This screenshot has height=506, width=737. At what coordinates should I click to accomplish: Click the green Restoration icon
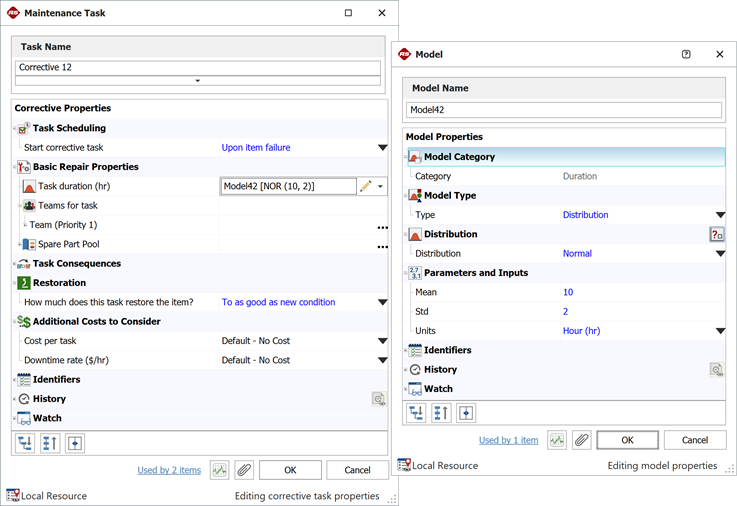point(24,283)
